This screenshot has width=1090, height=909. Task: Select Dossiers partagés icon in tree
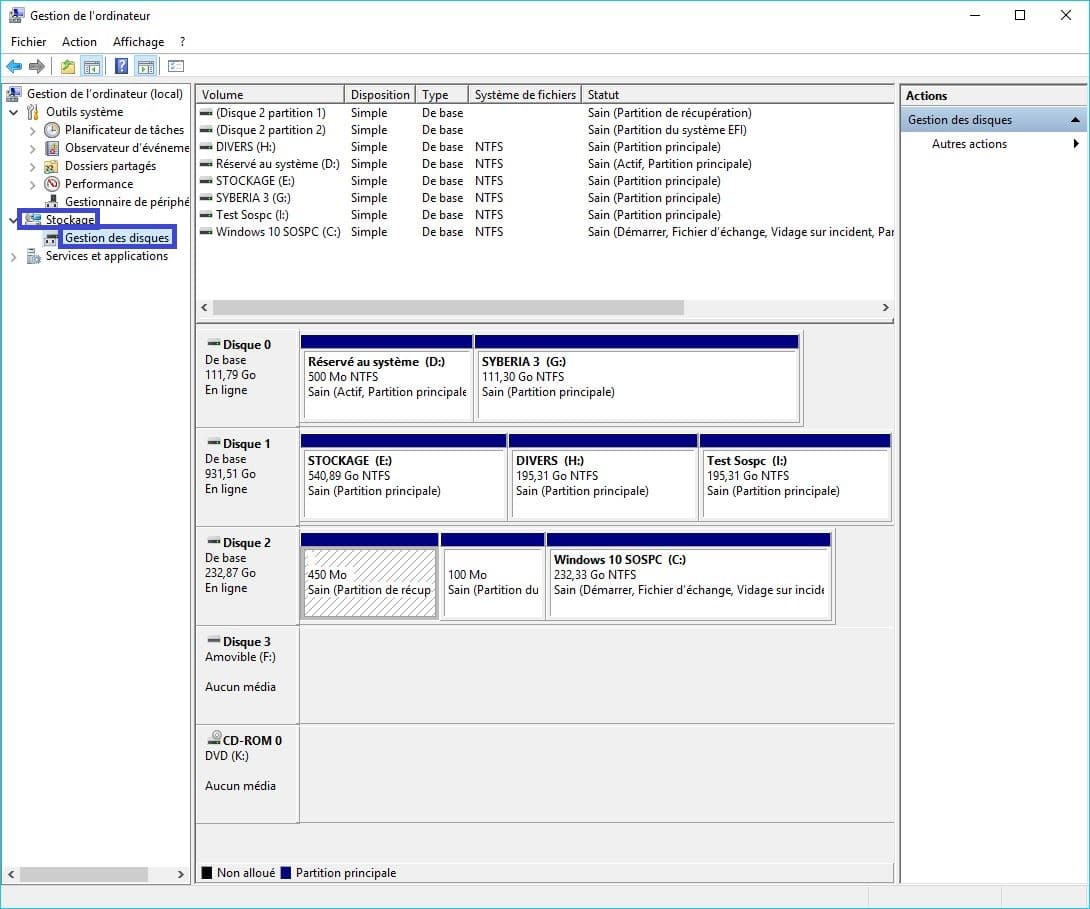pos(52,166)
